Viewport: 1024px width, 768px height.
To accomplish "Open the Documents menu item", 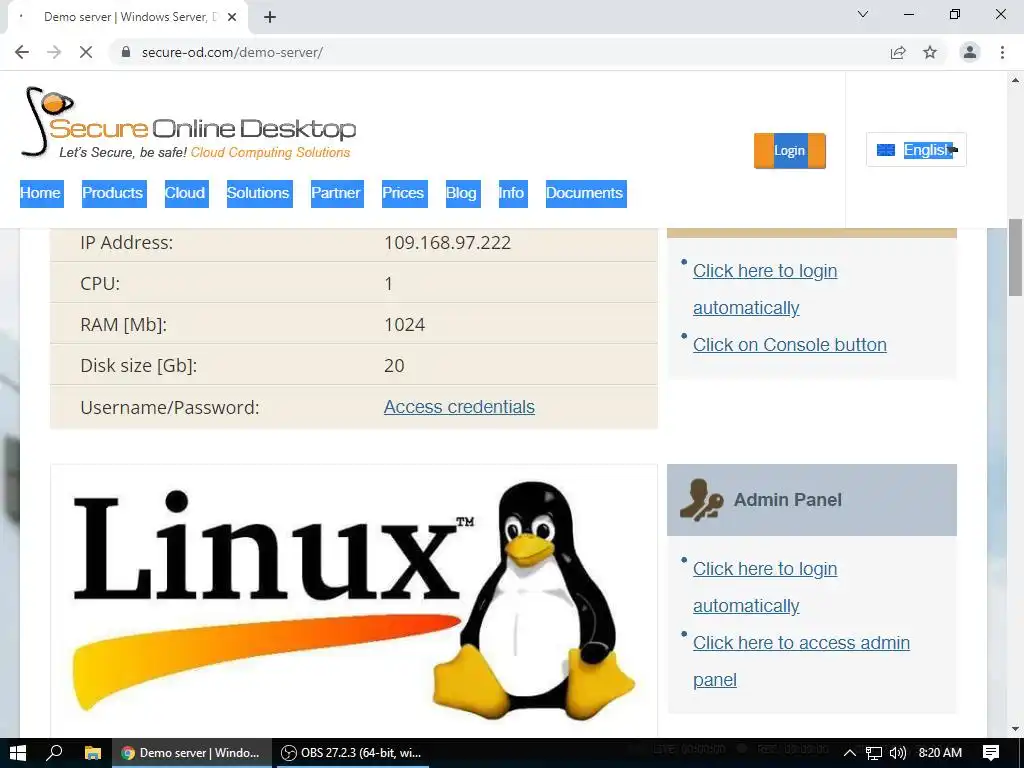I will [586, 193].
